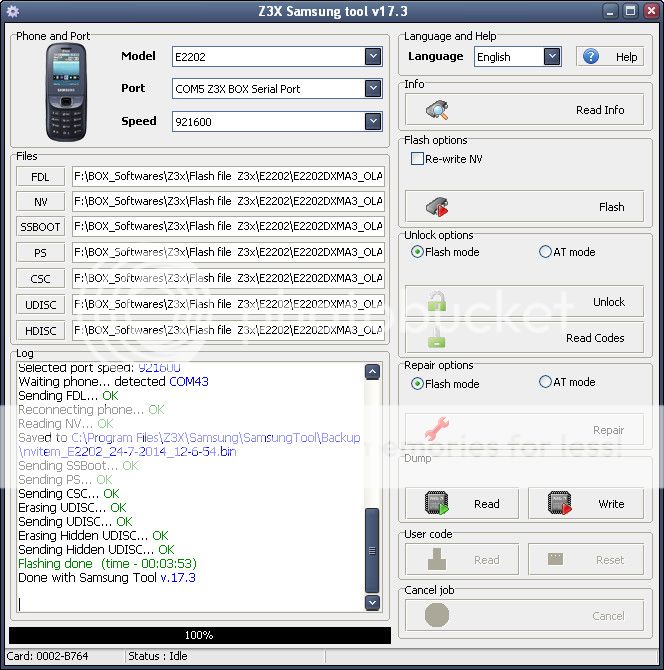Image resolution: width=664 pixels, height=670 pixels.
Task: Click the E2202 phone picture
Action: tap(66, 92)
